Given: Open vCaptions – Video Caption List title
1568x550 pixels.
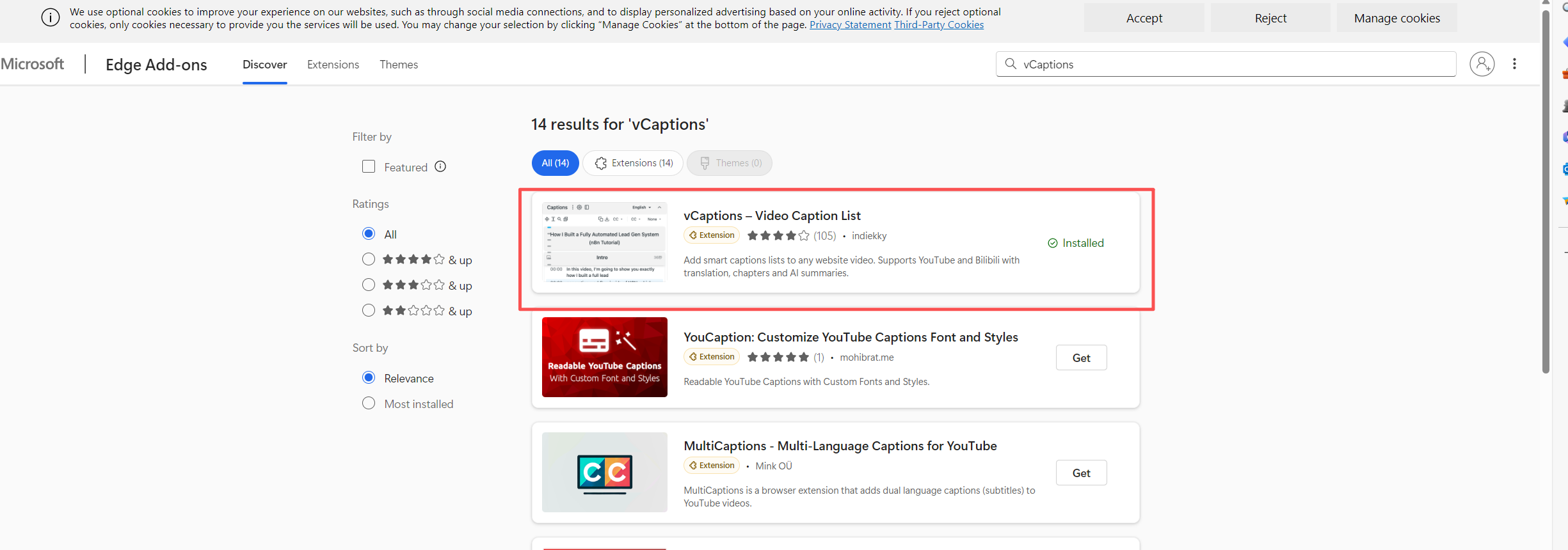Looking at the screenshot, I should (772, 216).
